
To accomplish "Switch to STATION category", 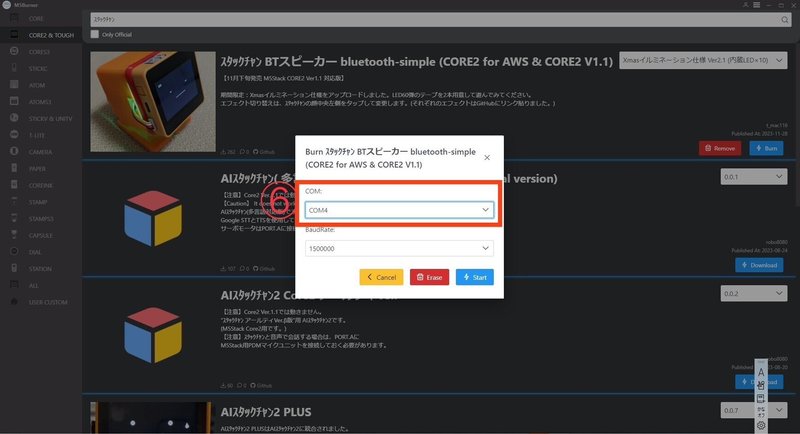I will [41, 268].
